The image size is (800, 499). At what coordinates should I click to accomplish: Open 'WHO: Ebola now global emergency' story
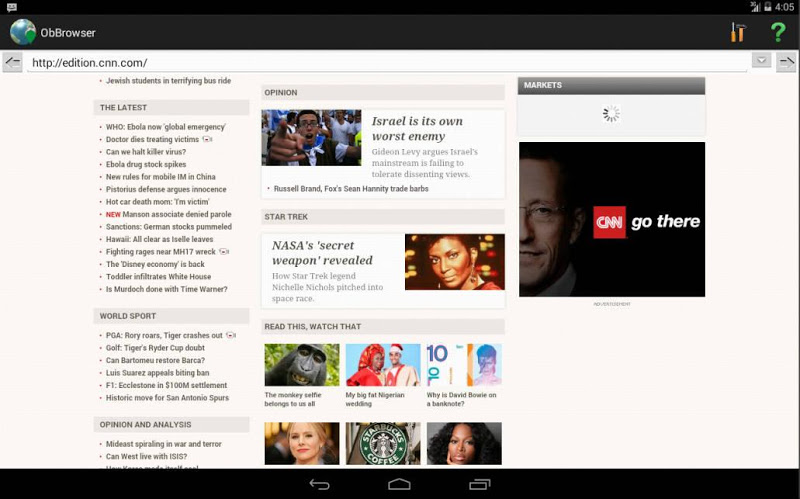point(166,127)
